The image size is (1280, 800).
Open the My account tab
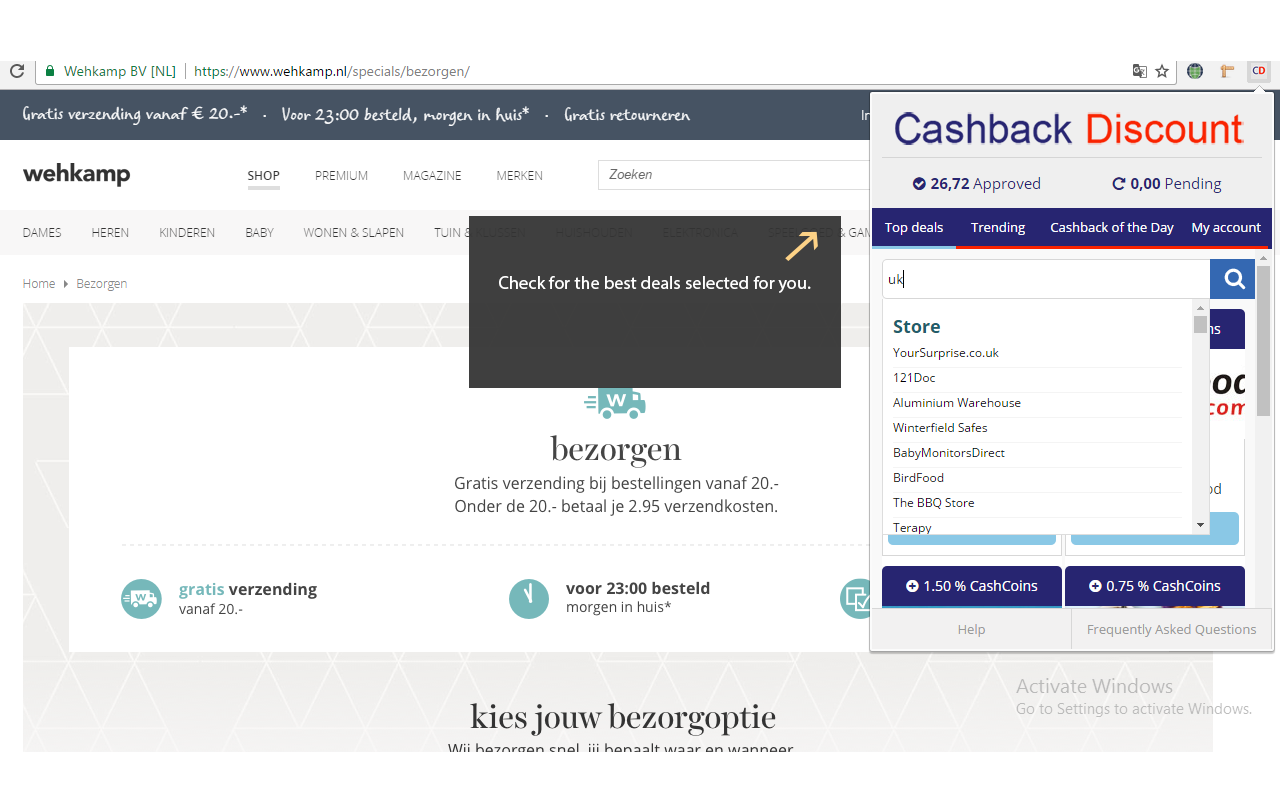pyautogui.click(x=1226, y=227)
